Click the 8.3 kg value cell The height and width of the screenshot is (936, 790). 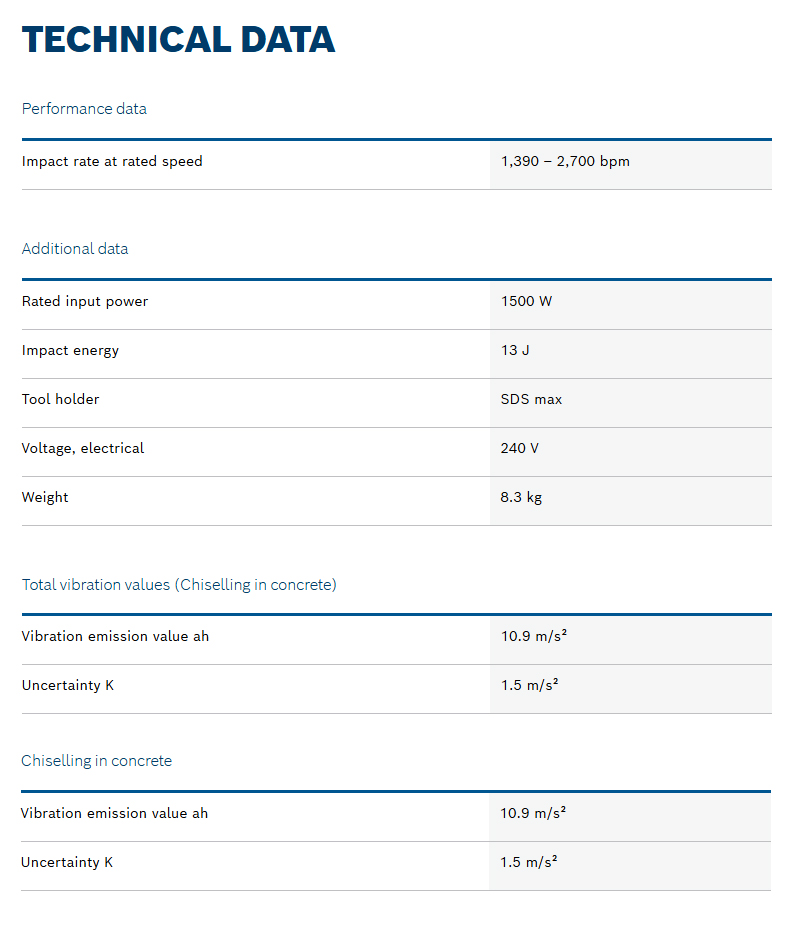(521, 497)
